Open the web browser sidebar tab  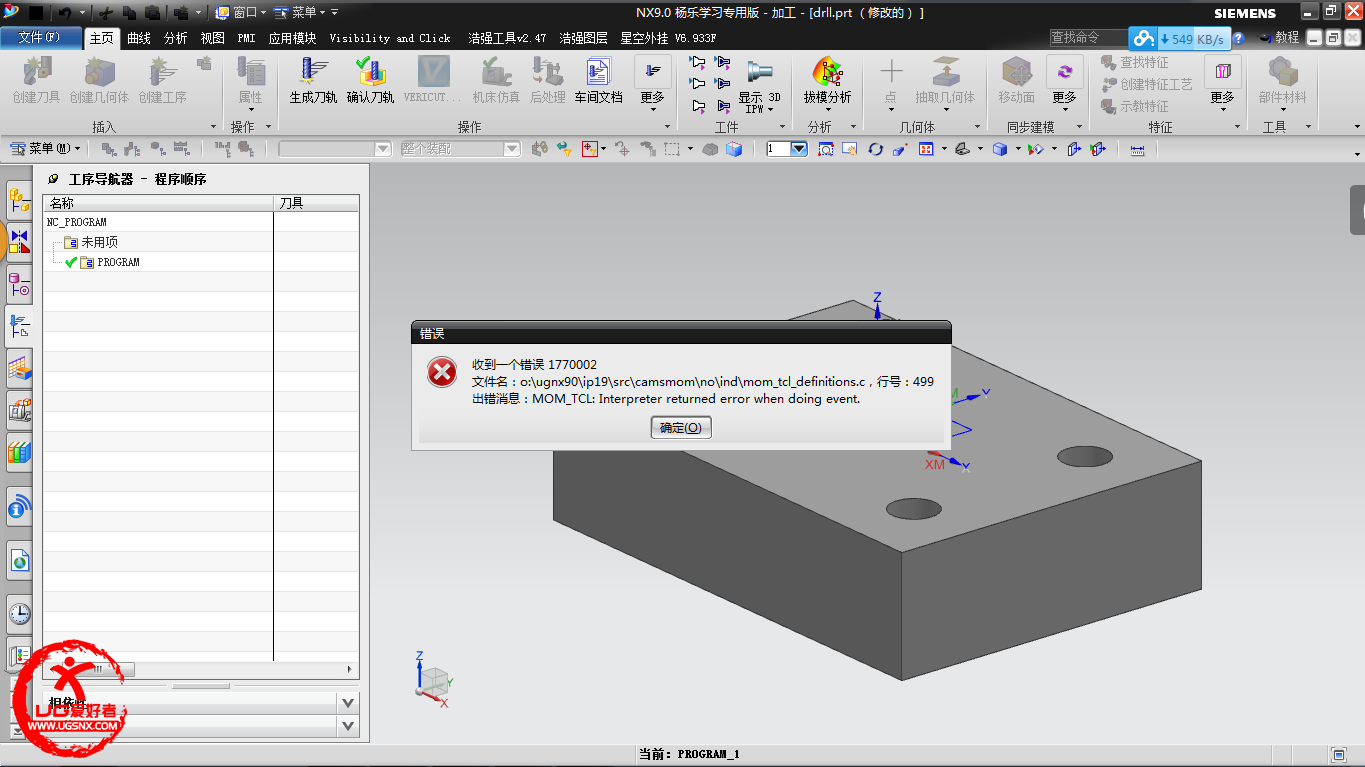point(19,561)
